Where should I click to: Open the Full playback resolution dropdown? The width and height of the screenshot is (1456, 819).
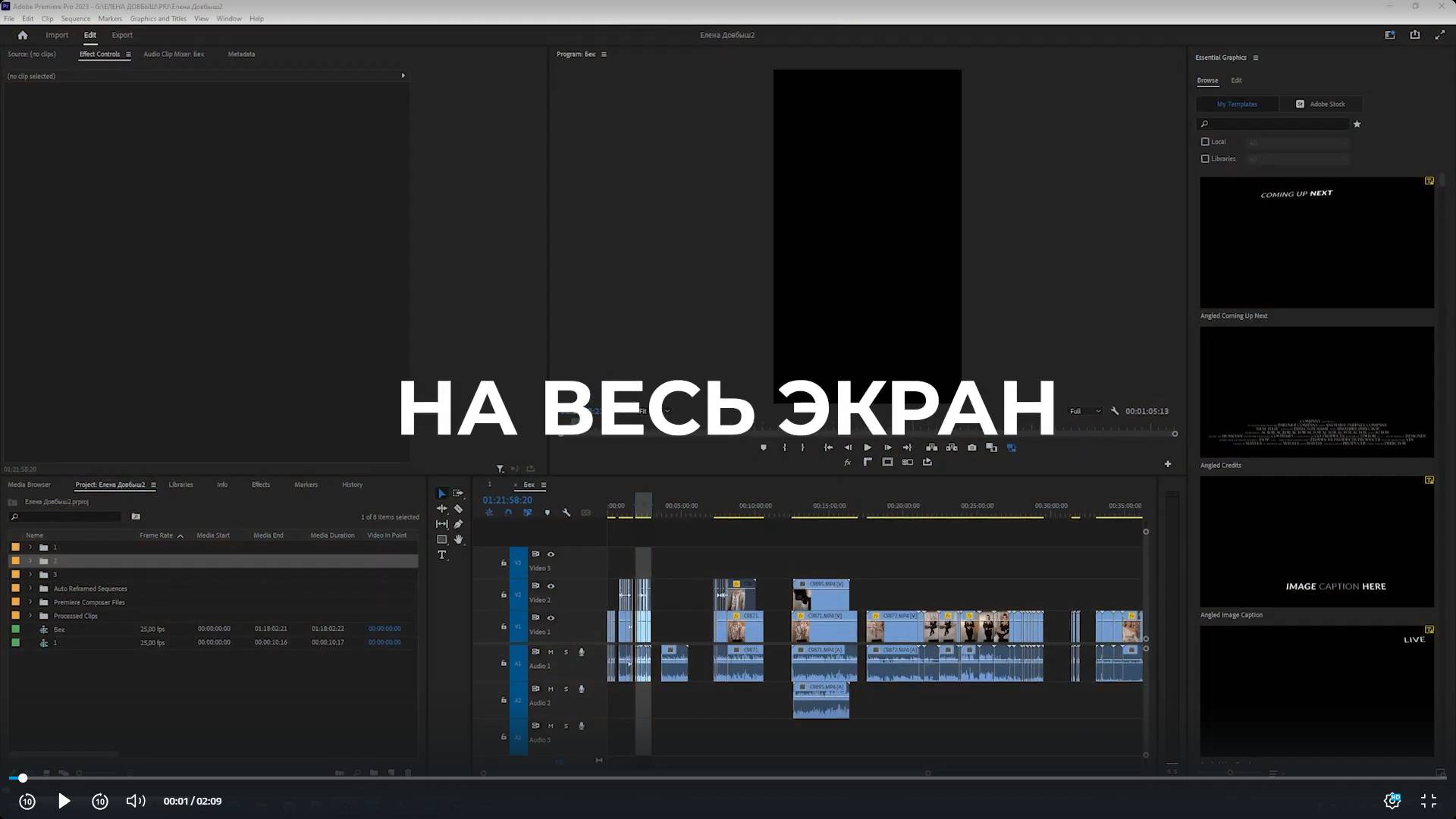(x=1085, y=411)
